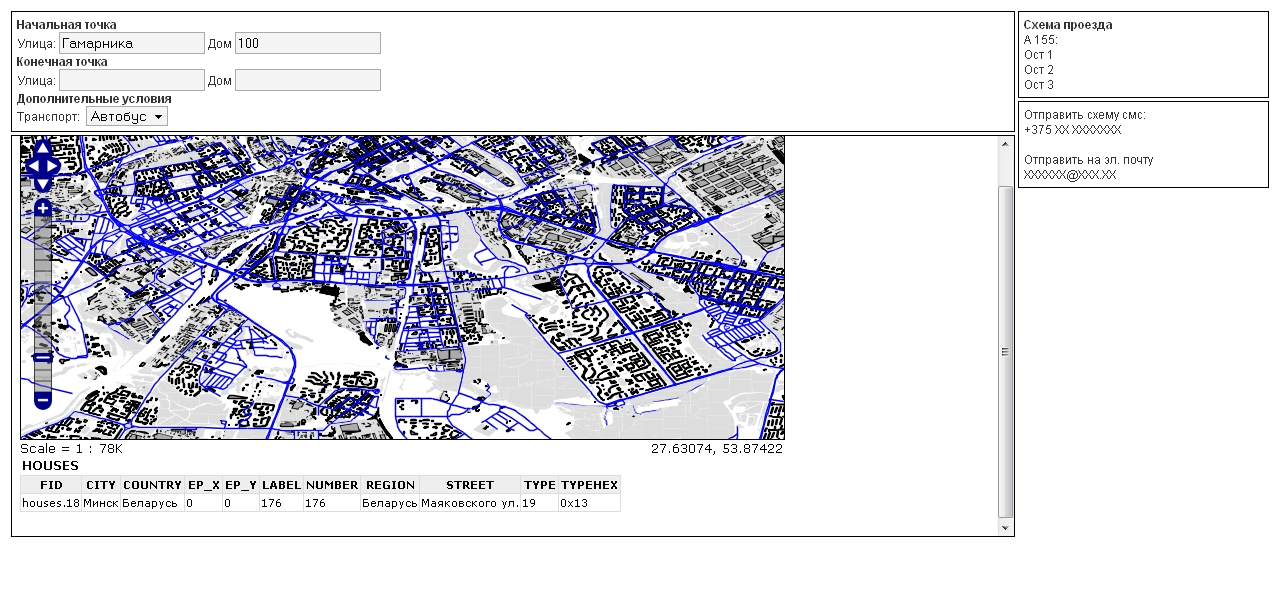Focus the street field containing Гамарника
1280x612 pixels.
133,43
